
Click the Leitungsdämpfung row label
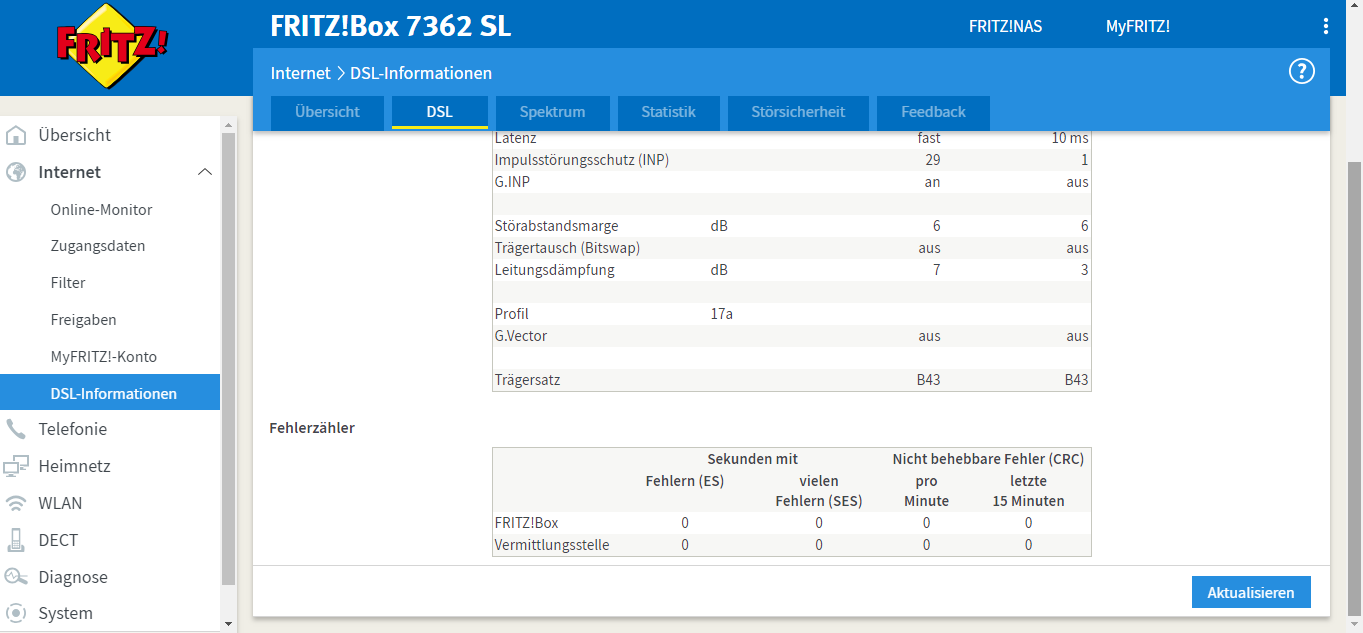pos(554,270)
